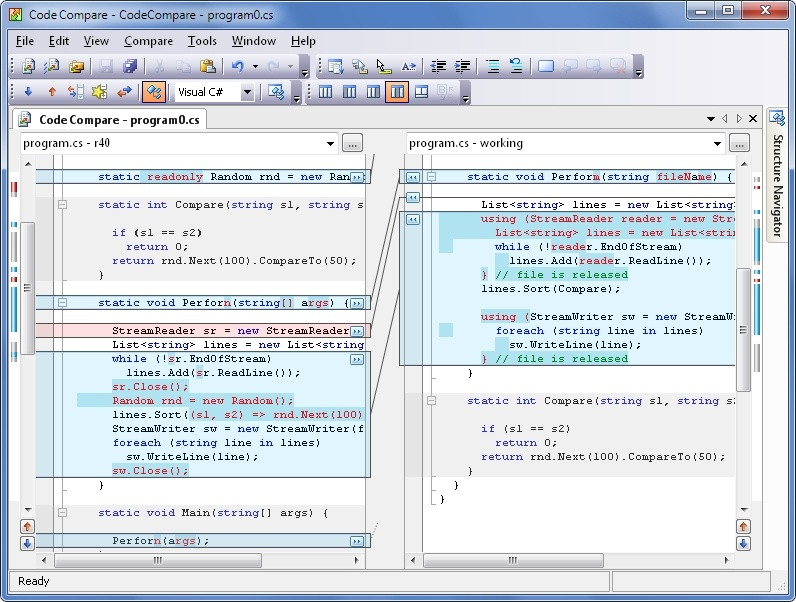The image size is (796, 602).
Task: Select the Code Compare - program0.cs tab
Action: (x=110, y=120)
